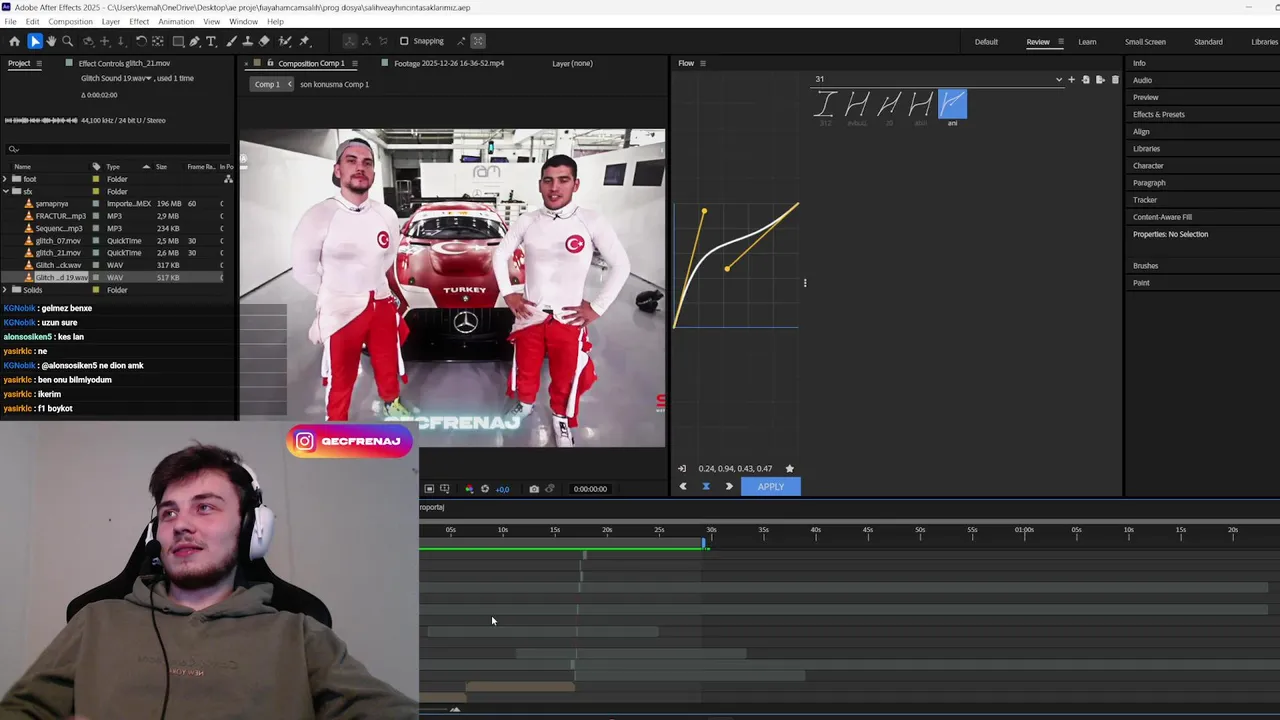Save curve as favorite with star icon

790,468
